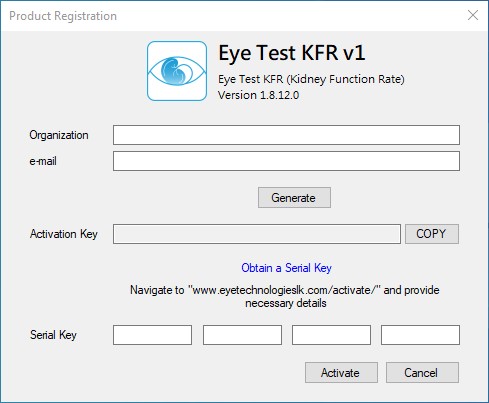Open the Obtain a Serial Key link
The width and height of the screenshot is (489, 403).
286,268
